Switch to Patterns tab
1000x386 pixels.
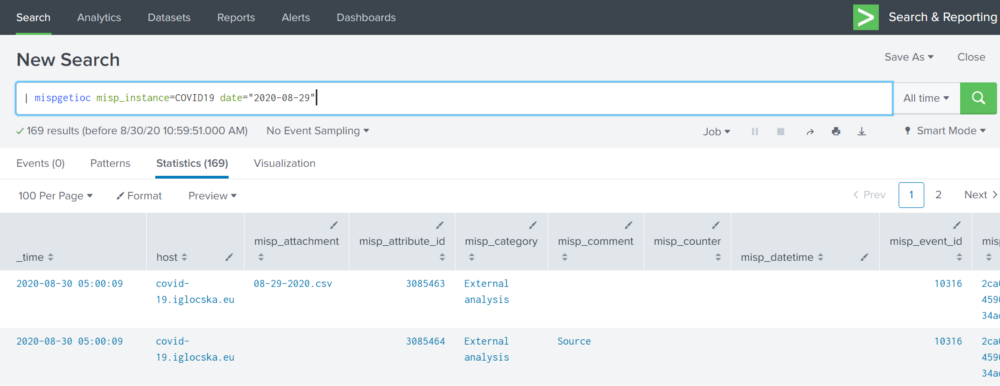110,163
